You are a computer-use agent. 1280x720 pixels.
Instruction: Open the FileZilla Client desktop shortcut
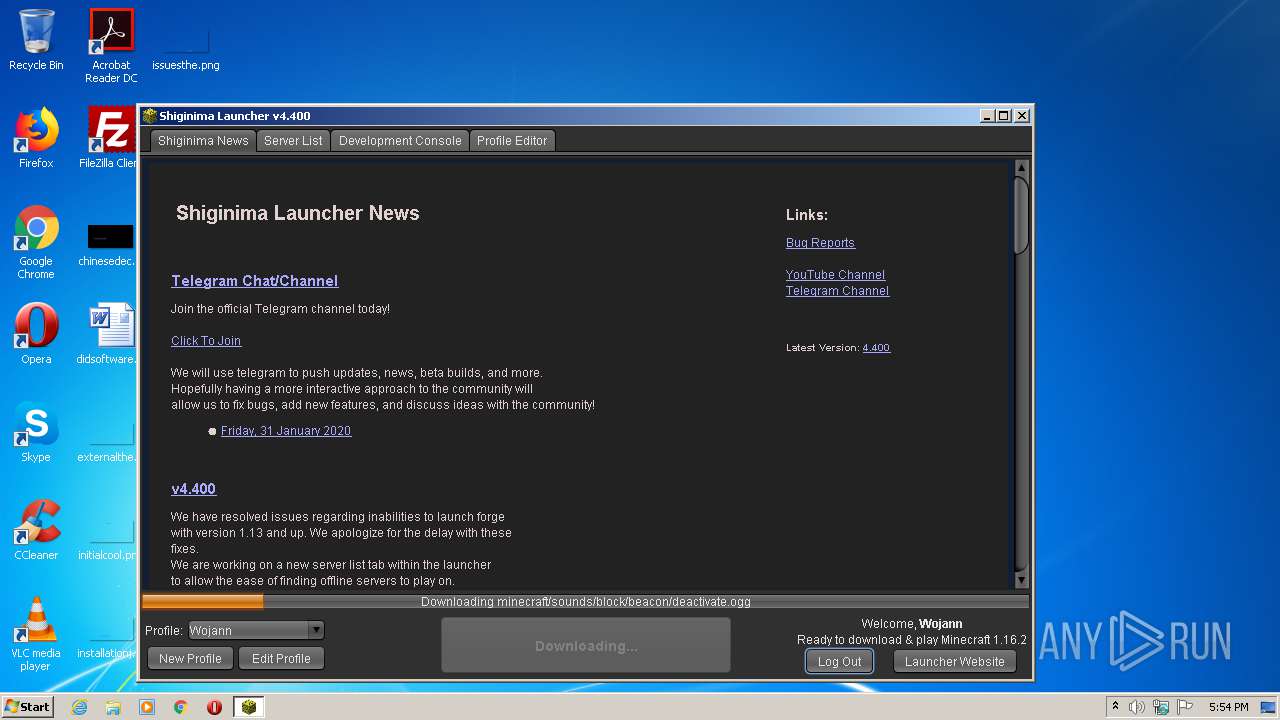[110, 138]
